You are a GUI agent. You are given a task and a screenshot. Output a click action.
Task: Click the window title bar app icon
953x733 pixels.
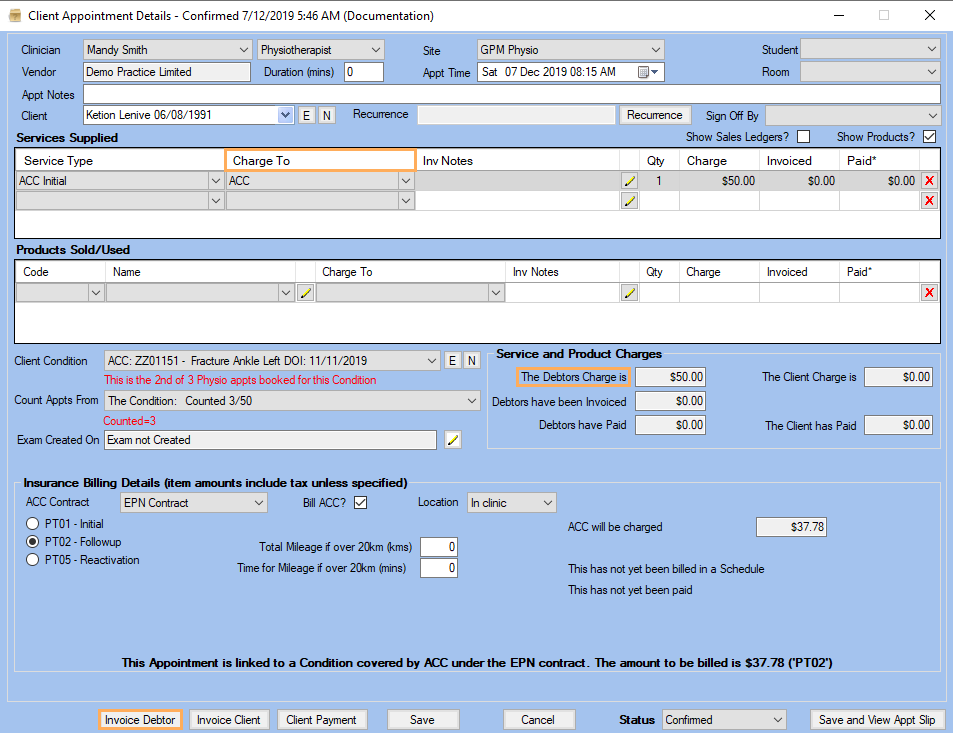(x=15, y=16)
